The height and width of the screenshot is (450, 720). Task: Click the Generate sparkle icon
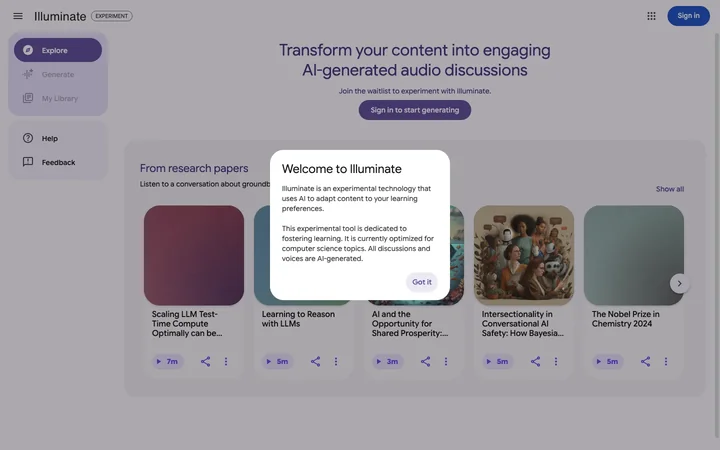[x=28, y=74]
